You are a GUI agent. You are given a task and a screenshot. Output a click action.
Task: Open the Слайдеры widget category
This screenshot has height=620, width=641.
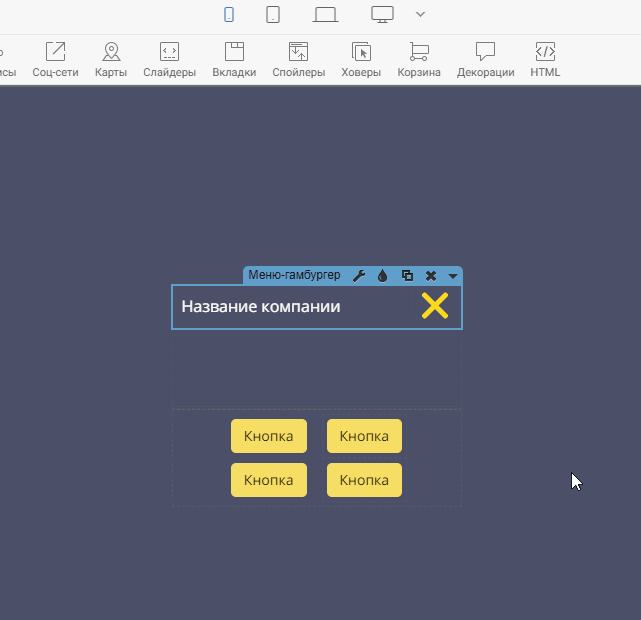[169, 60]
